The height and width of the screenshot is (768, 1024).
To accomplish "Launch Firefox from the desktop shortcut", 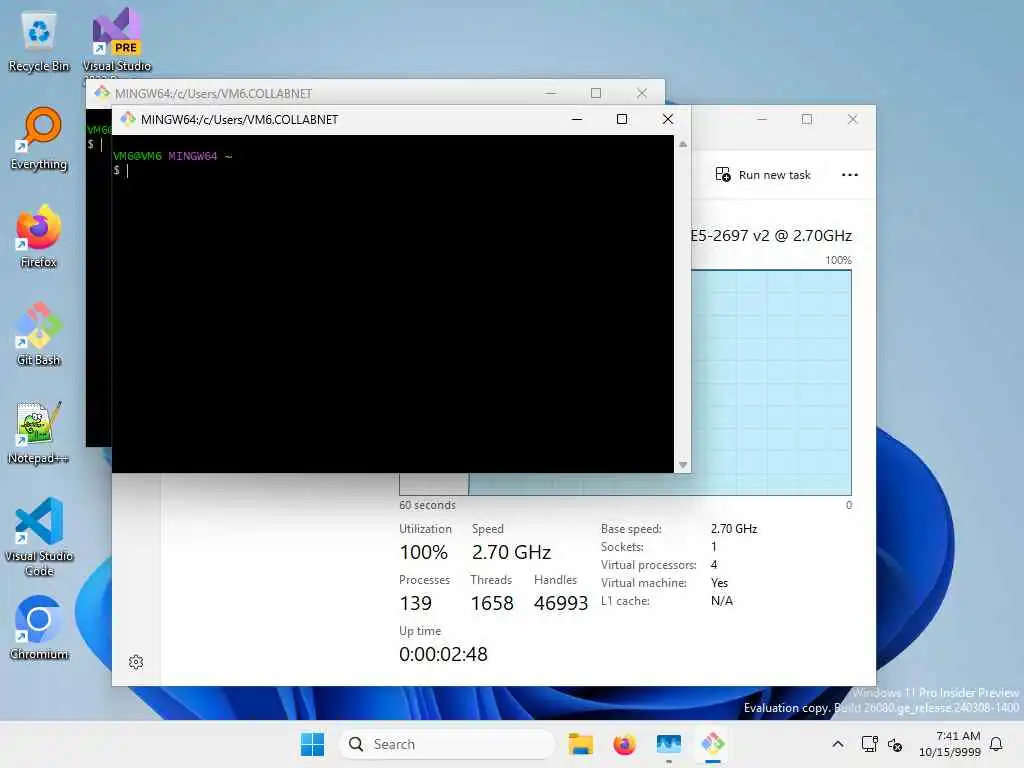I will (39, 236).
